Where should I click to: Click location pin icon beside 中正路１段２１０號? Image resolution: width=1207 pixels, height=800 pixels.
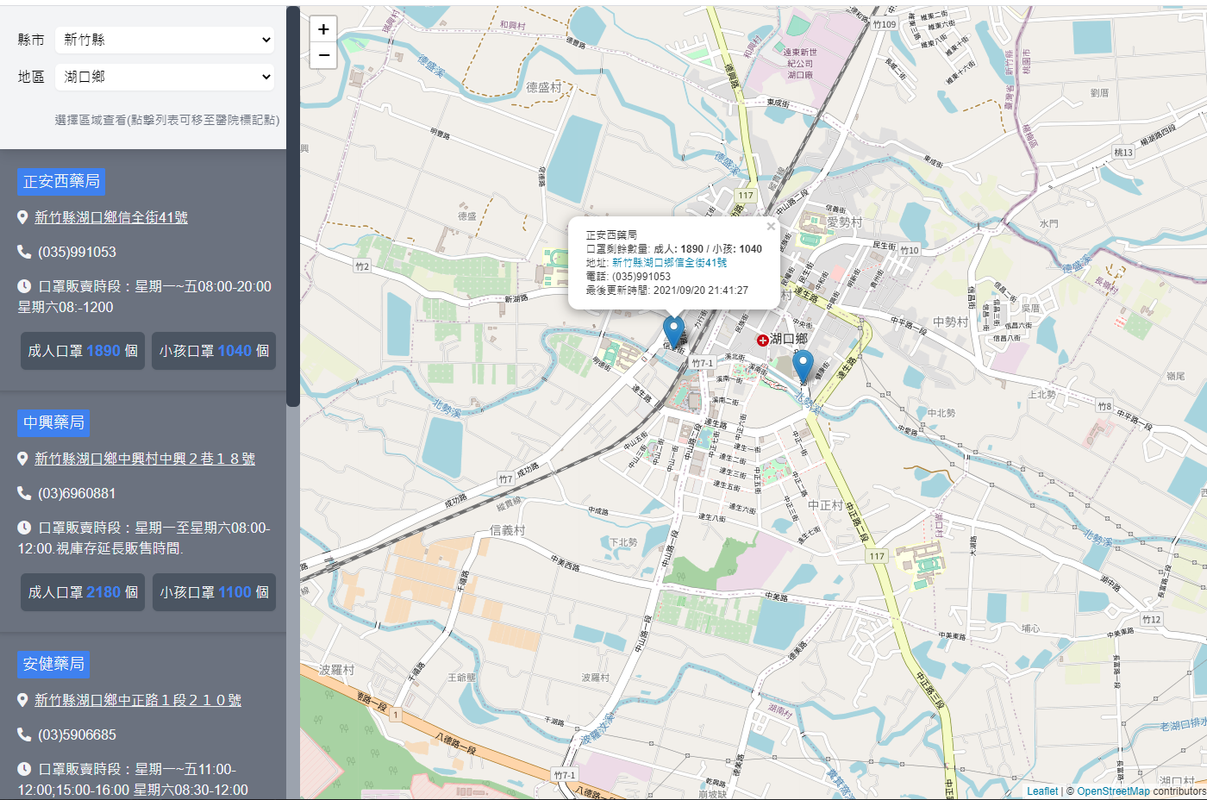[x=23, y=700]
